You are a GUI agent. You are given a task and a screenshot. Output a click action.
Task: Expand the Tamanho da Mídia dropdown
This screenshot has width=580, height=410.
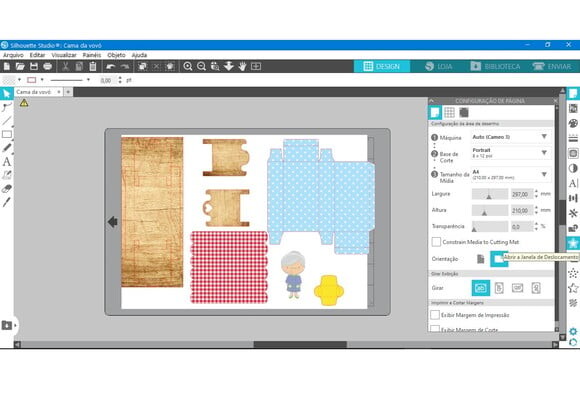511,174
